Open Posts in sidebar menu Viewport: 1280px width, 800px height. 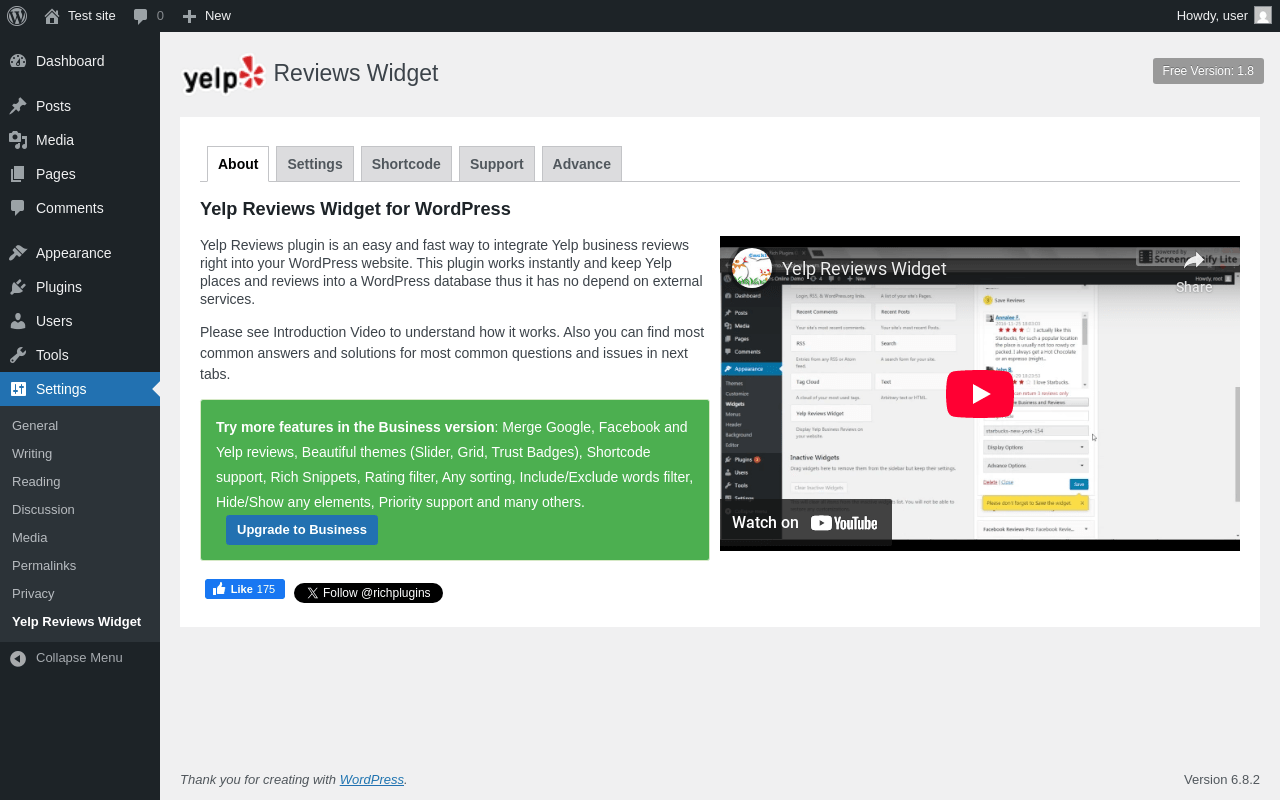(x=80, y=106)
